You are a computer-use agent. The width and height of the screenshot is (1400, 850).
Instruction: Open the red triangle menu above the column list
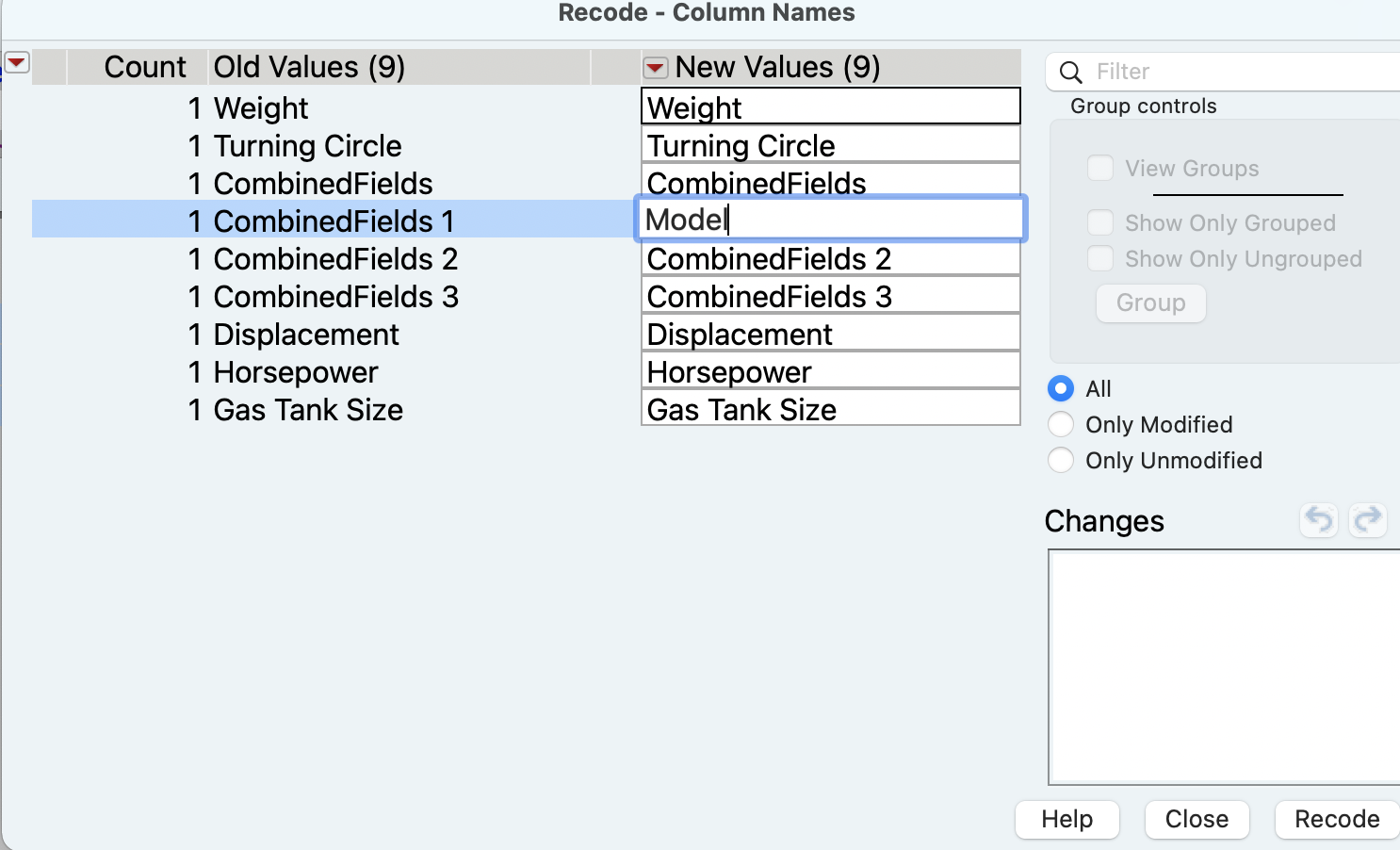[16, 61]
